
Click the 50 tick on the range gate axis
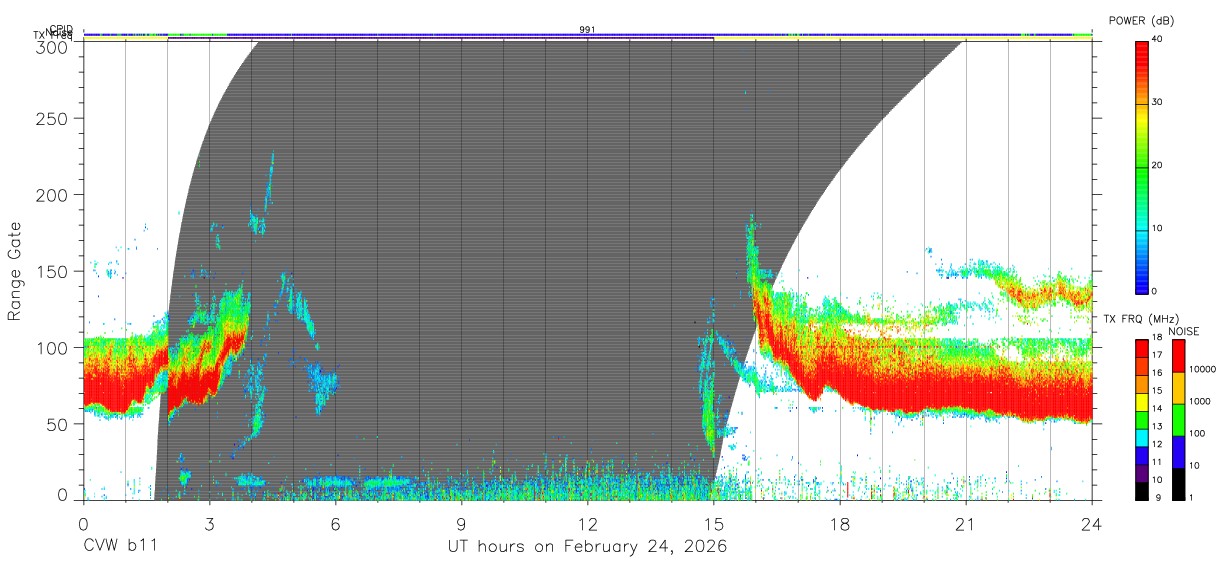pos(59,424)
